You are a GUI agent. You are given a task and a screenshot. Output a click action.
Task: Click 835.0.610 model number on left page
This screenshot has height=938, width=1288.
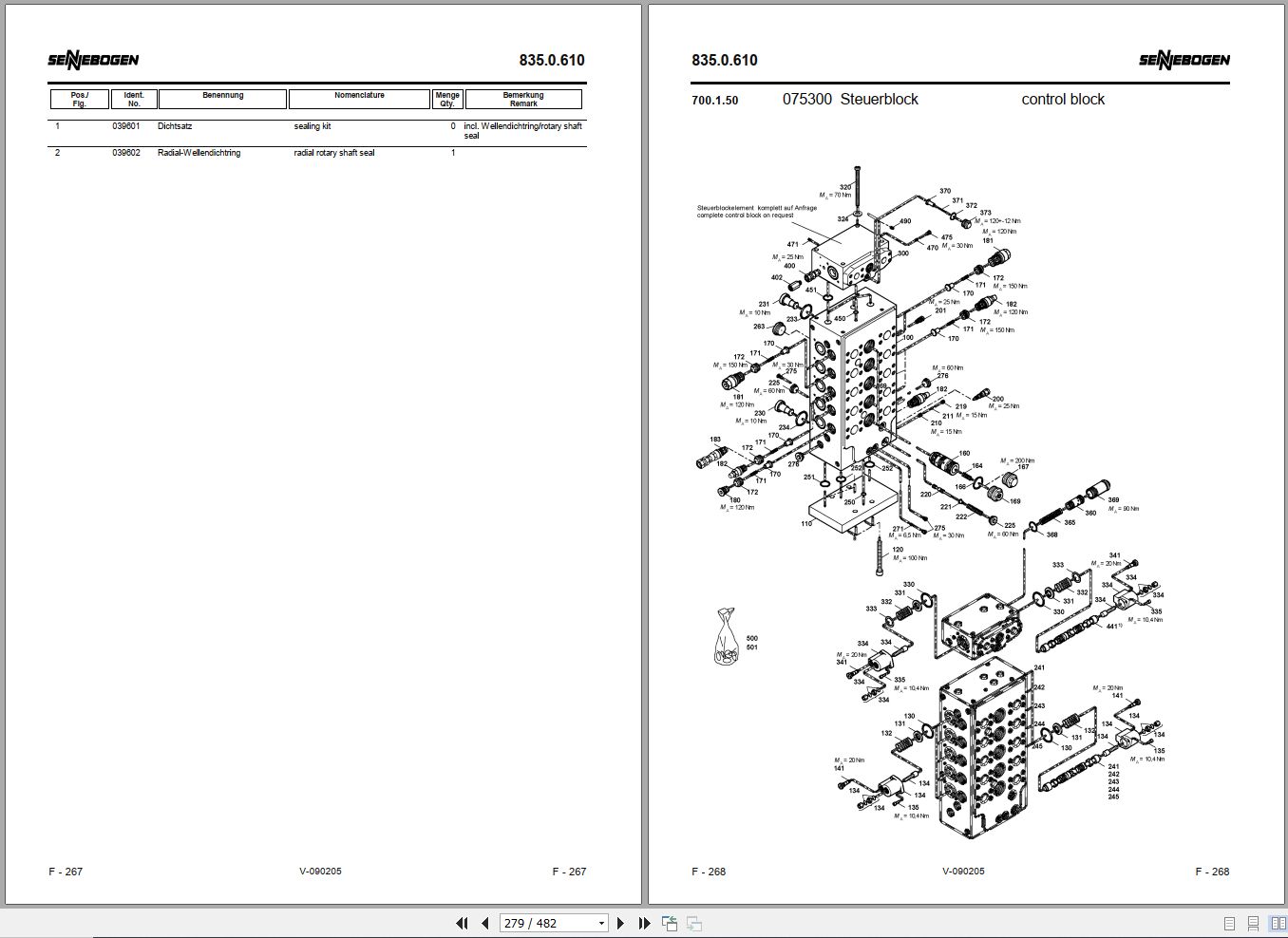point(552,60)
